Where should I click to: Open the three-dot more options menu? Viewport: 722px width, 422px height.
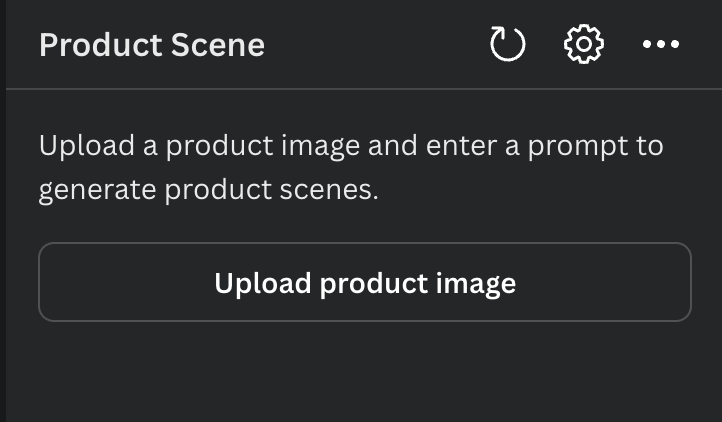click(x=661, y=44)
